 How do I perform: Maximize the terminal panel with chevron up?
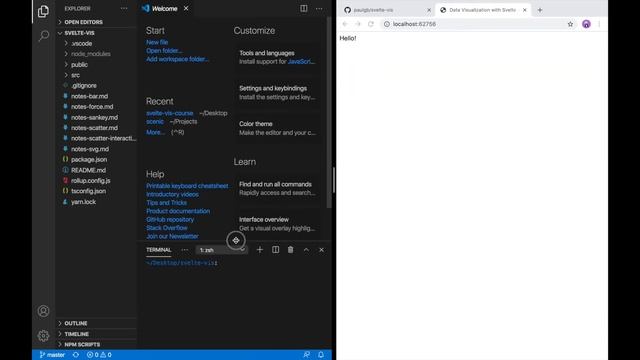pos(306,250)
